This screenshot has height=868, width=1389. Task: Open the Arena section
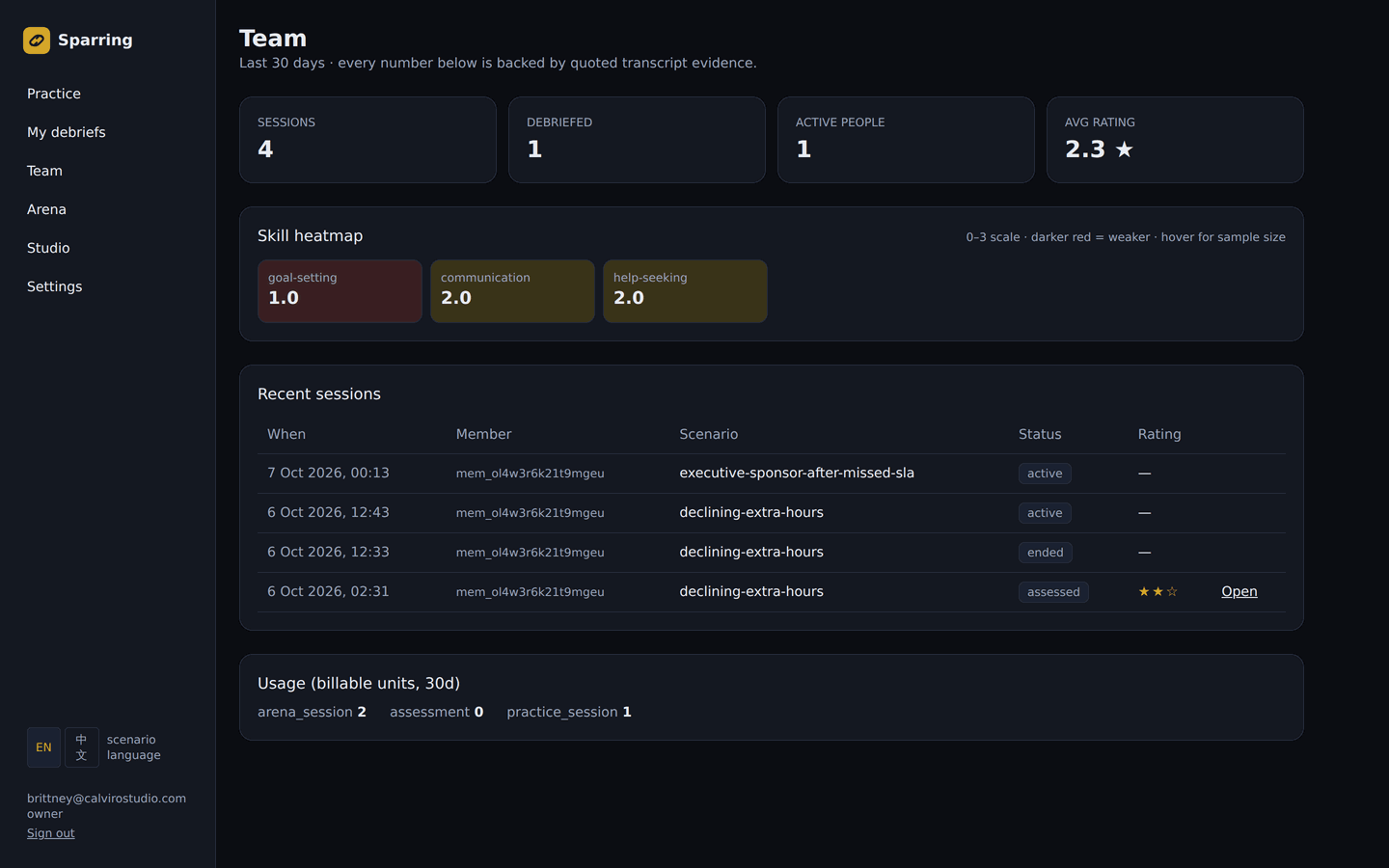[46, 209]
